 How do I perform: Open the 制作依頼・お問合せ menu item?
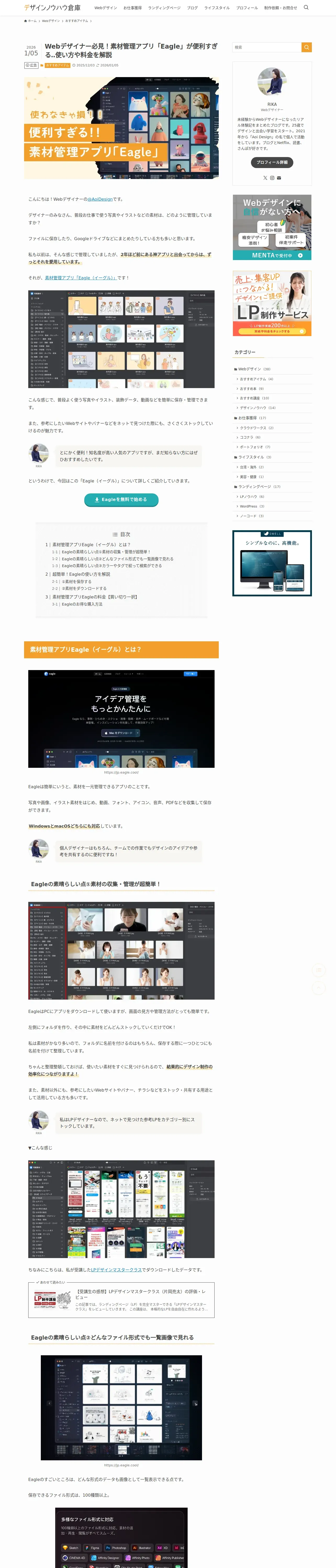tap(281, 8)
